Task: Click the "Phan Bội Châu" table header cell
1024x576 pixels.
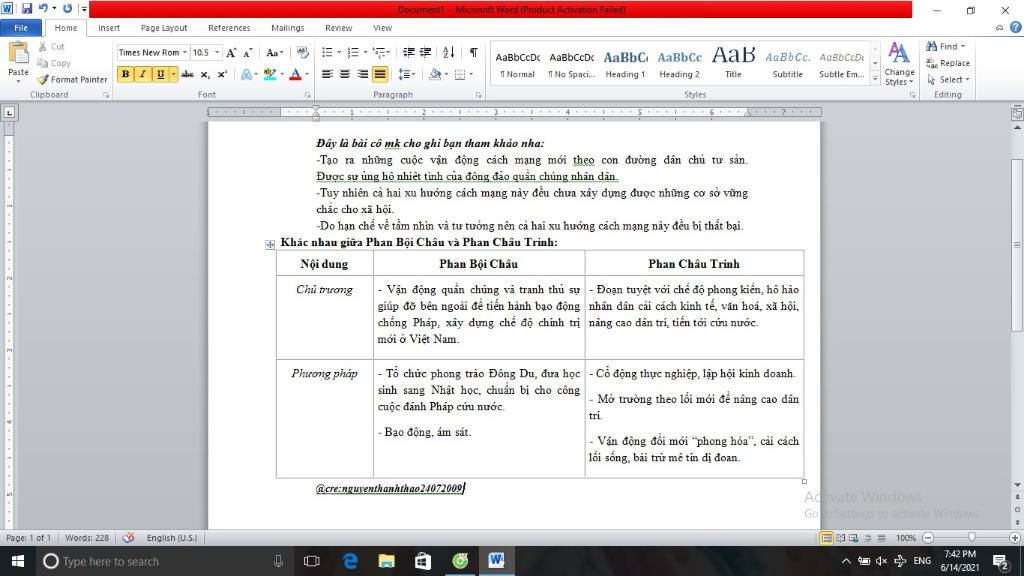Action: (479, 264)
